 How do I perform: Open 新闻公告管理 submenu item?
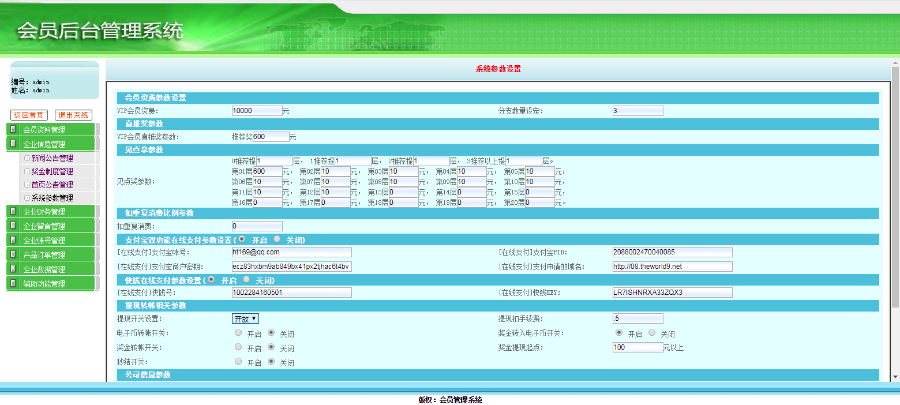pos(52,158)
